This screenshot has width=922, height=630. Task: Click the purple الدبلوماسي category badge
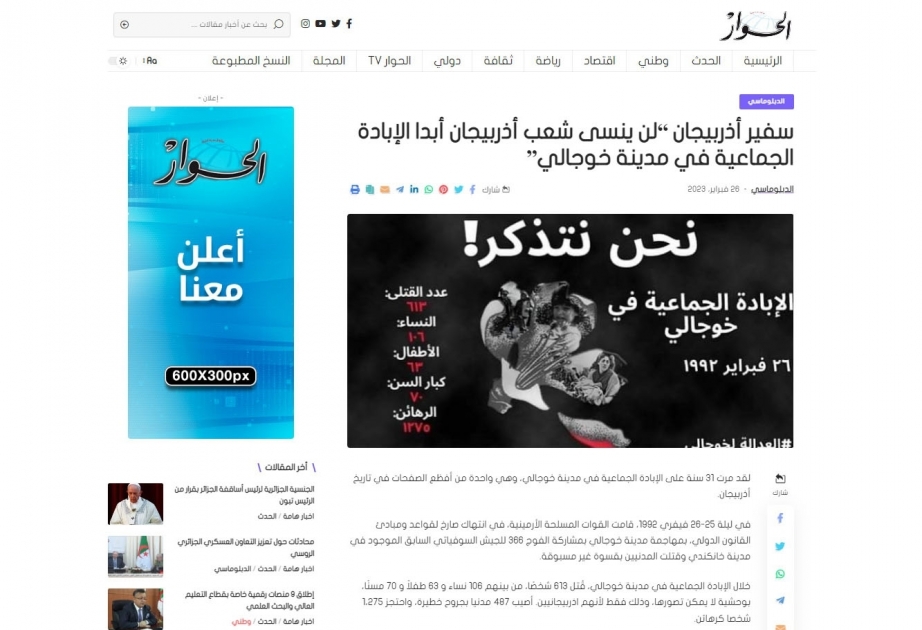click(766, 102)
